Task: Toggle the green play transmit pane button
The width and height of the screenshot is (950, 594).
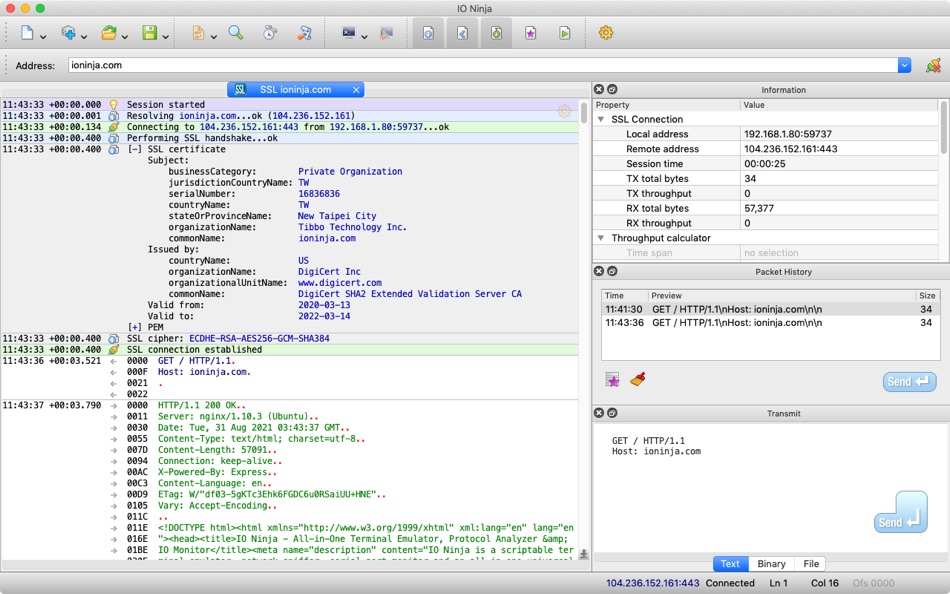Action: point(564,33)
